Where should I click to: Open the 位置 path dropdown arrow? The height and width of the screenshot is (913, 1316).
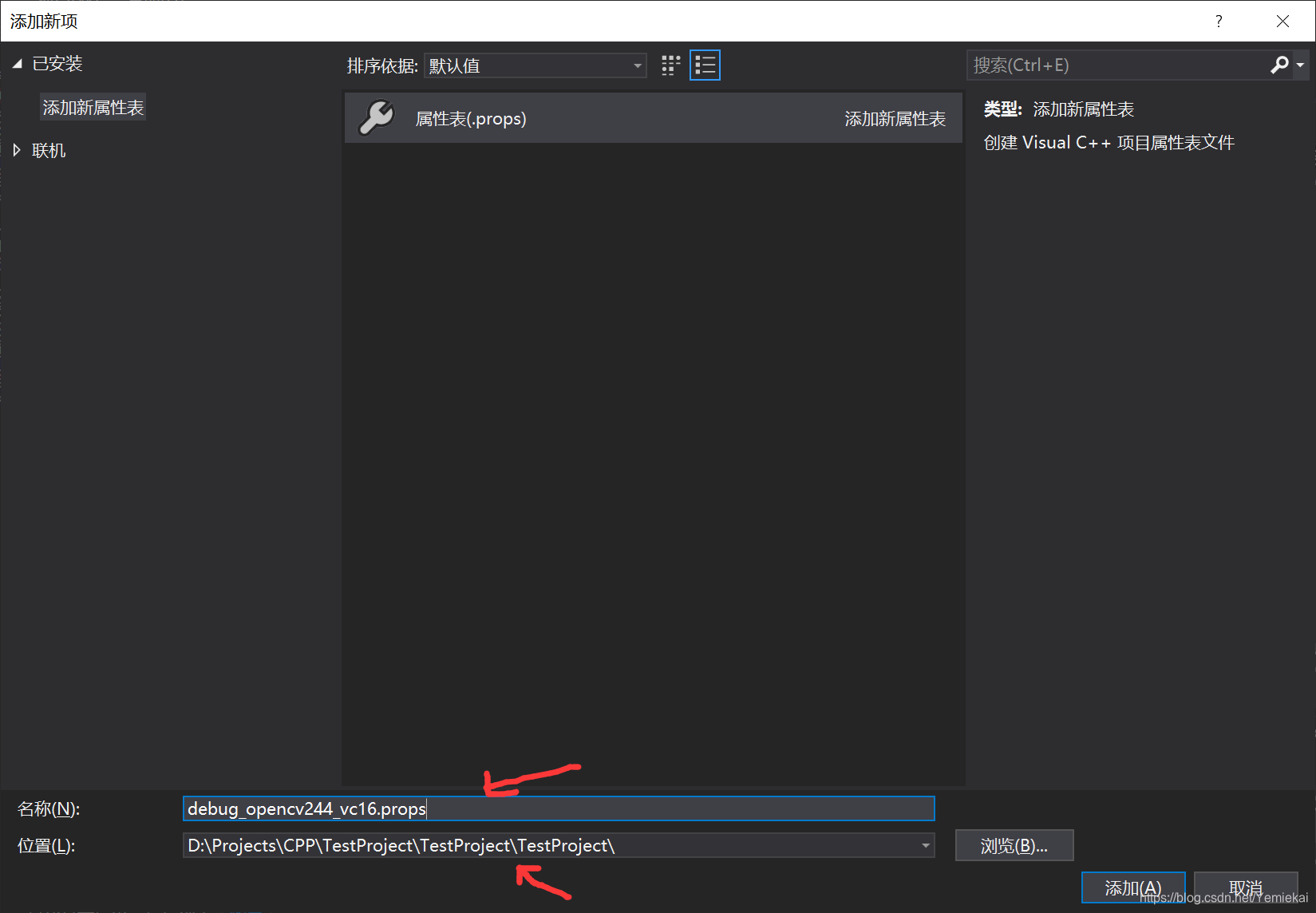point(926,845)
